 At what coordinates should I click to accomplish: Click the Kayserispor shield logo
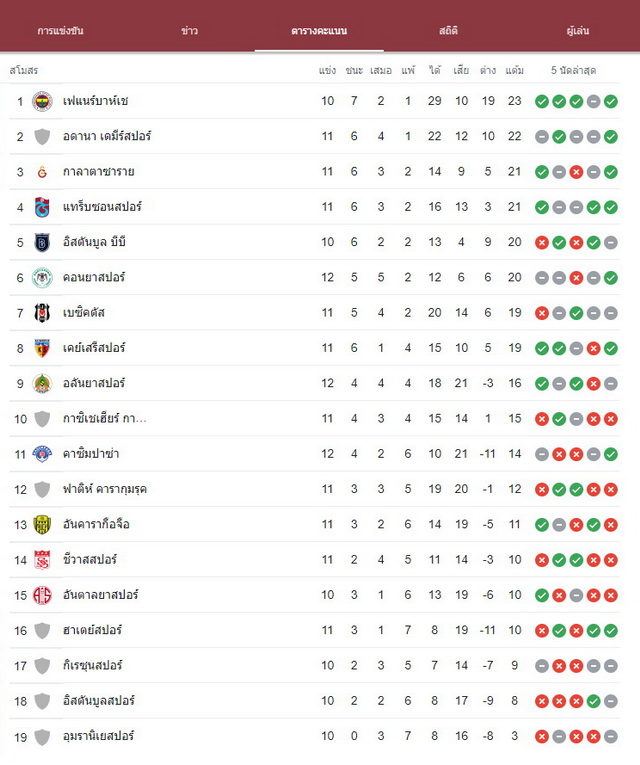[42, 348]
